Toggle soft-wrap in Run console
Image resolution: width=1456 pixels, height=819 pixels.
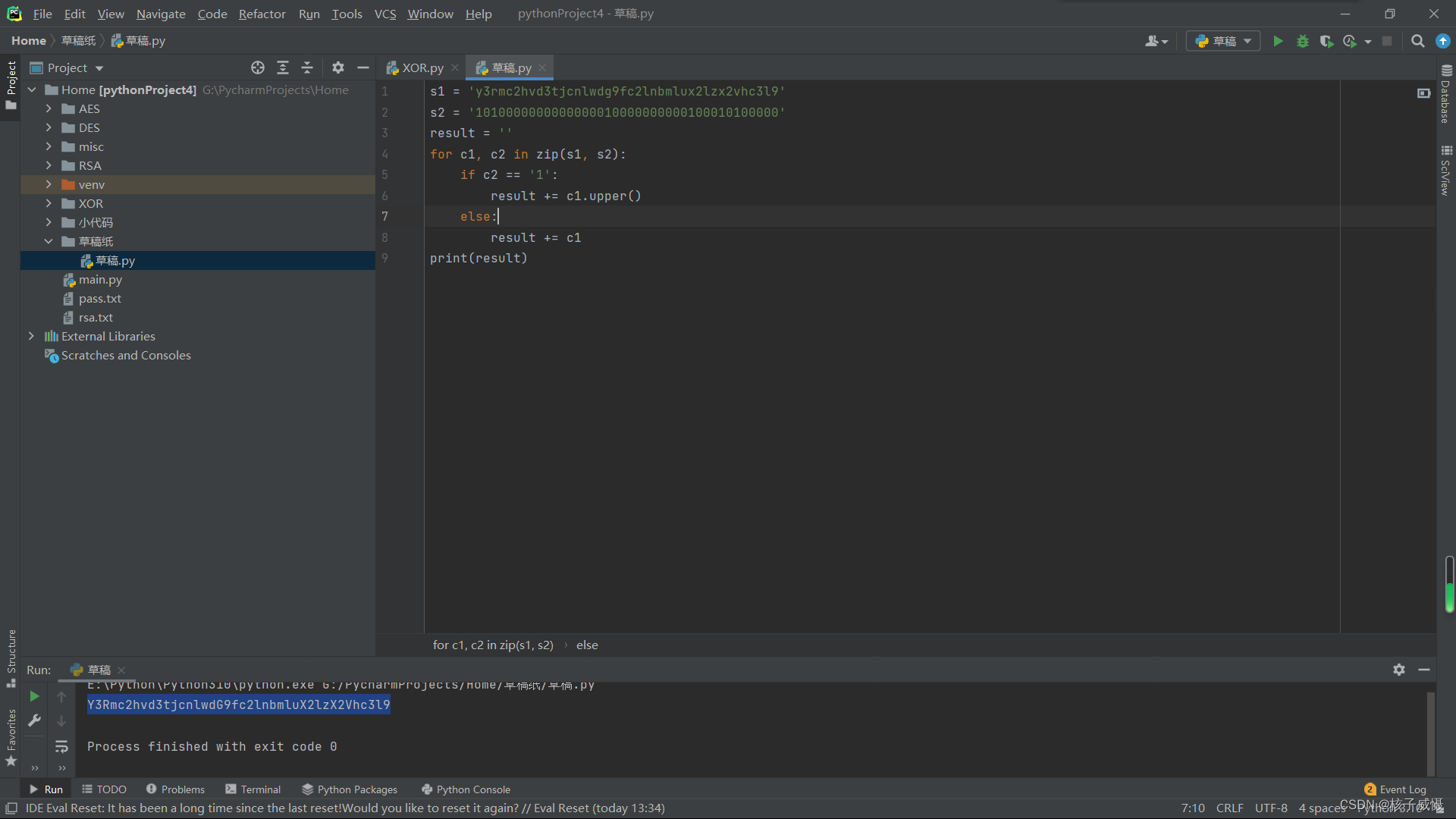coord(61,746)
